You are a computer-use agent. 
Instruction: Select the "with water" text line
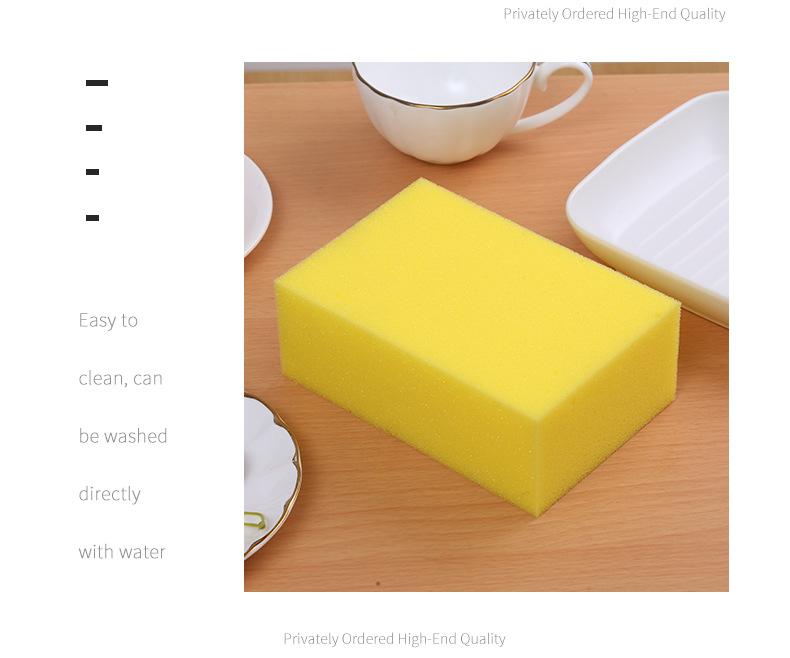pyautogui.click(x=122, y=552)
